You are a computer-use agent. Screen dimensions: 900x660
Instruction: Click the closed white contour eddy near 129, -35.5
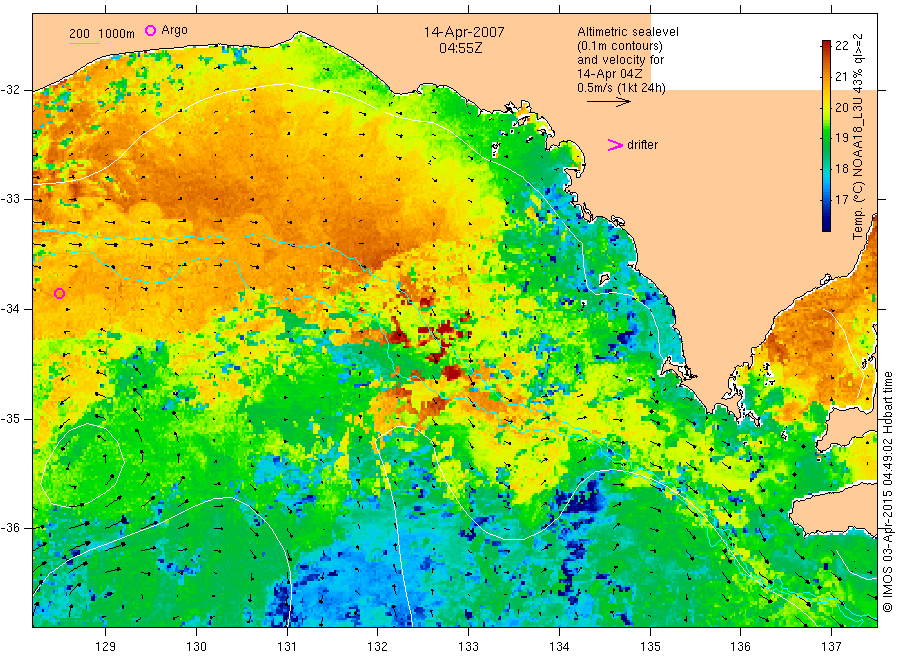(82, 465)
